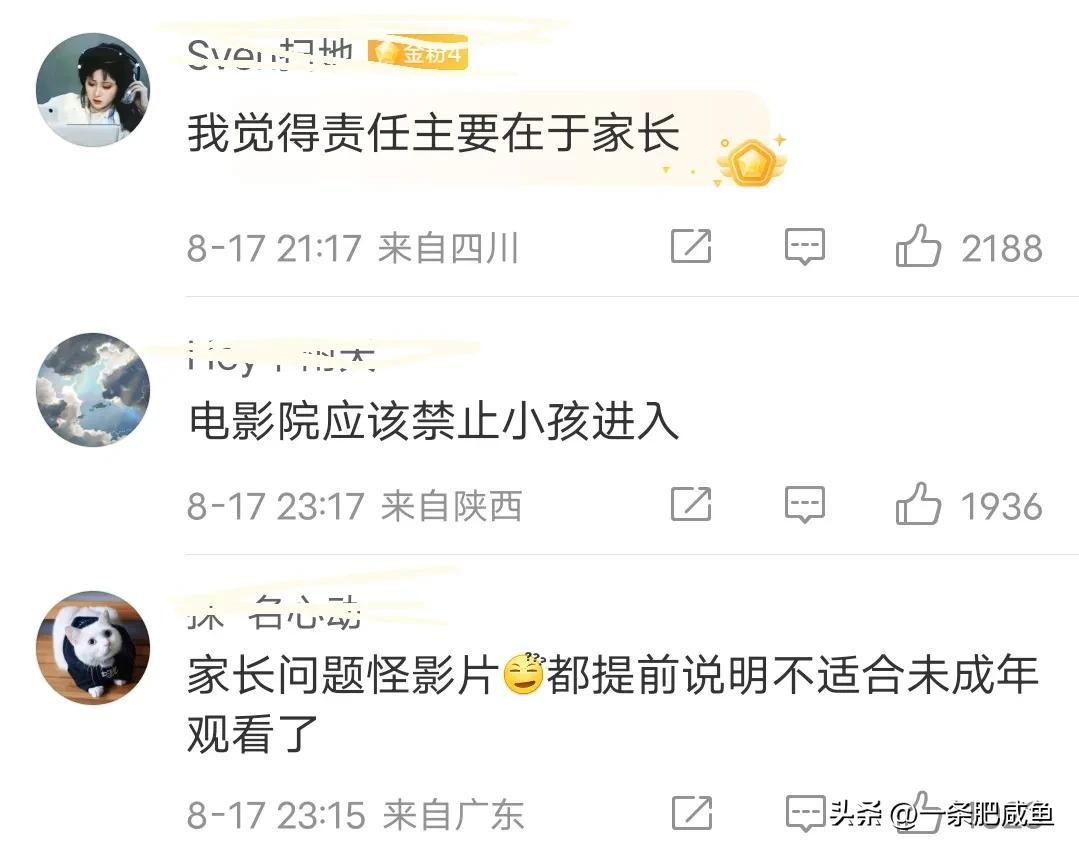Tap the 2188 like count
This screenshot has height=852, width=1079.
pos(1002,248)
